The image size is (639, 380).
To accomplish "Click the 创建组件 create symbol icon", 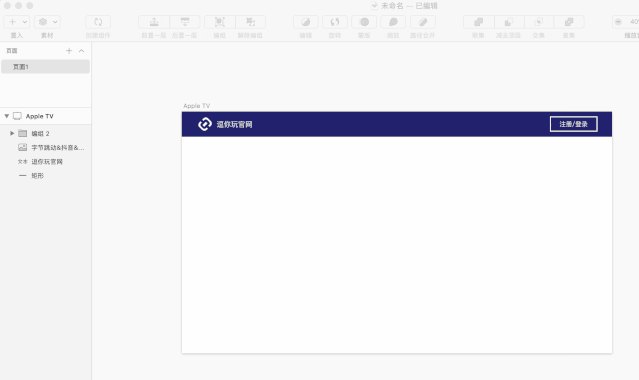I will pos(98,22).
